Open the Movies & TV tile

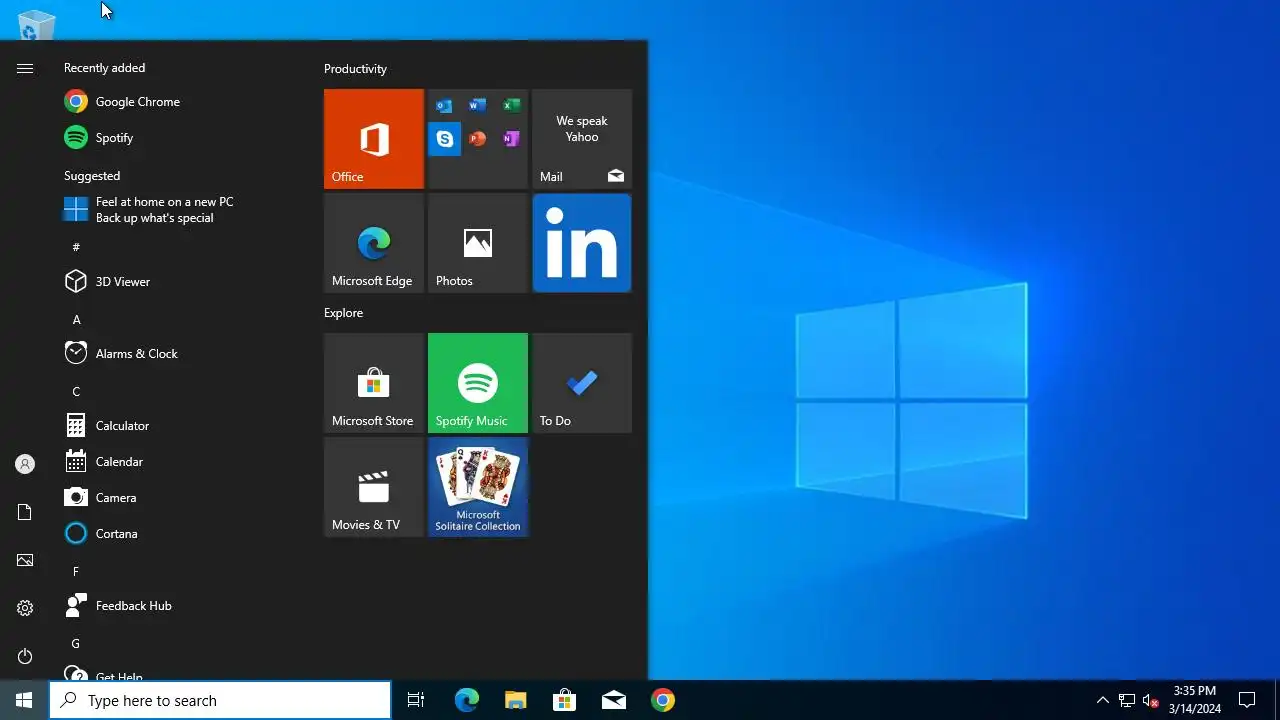tap(374, 487)
